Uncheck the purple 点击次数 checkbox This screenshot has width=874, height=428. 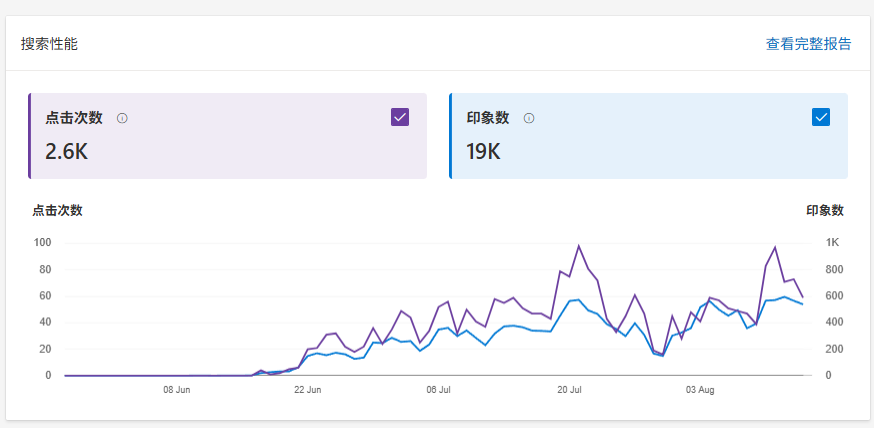pyautogui.click(x=400, y=117)
